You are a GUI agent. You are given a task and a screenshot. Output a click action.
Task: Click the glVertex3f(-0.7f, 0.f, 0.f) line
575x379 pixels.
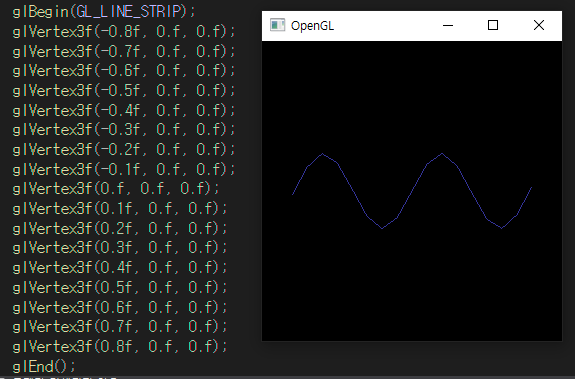124,52
